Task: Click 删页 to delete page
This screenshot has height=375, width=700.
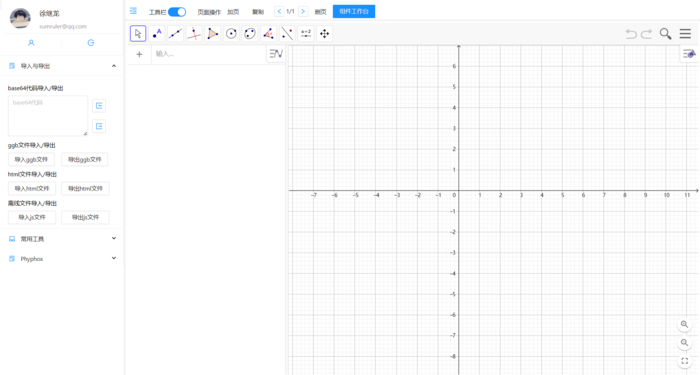Action: click(x=321, y=12)
